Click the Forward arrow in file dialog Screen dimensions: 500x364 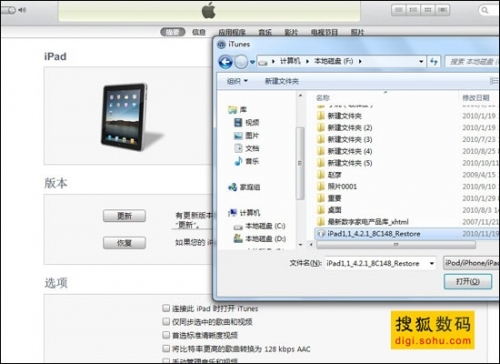point(241,62)
